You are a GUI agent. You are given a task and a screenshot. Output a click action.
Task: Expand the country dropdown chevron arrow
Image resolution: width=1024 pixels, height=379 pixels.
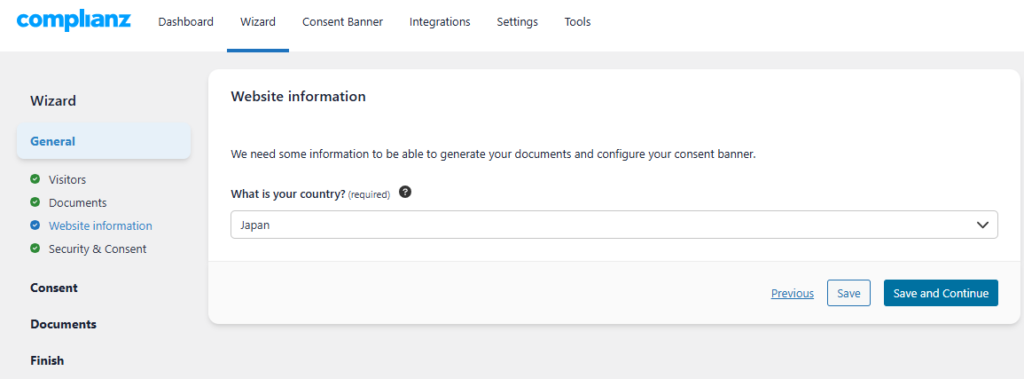pyautogui.click(x=982, y=225)
